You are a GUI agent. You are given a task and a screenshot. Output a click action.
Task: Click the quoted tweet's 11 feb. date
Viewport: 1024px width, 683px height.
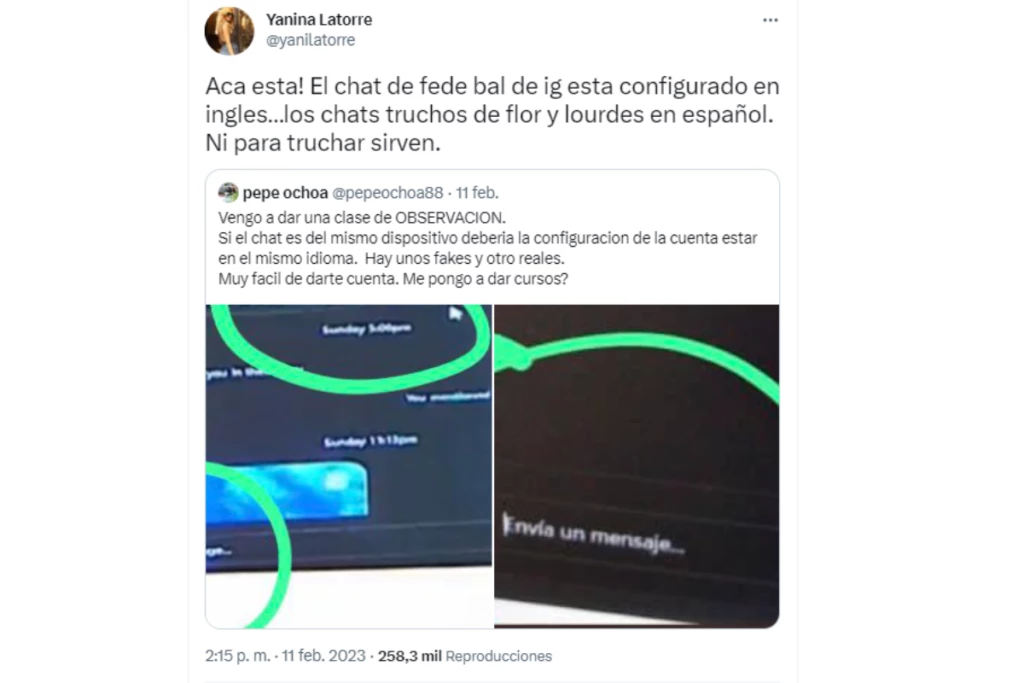pyautogui.click(x=477, y=193)
